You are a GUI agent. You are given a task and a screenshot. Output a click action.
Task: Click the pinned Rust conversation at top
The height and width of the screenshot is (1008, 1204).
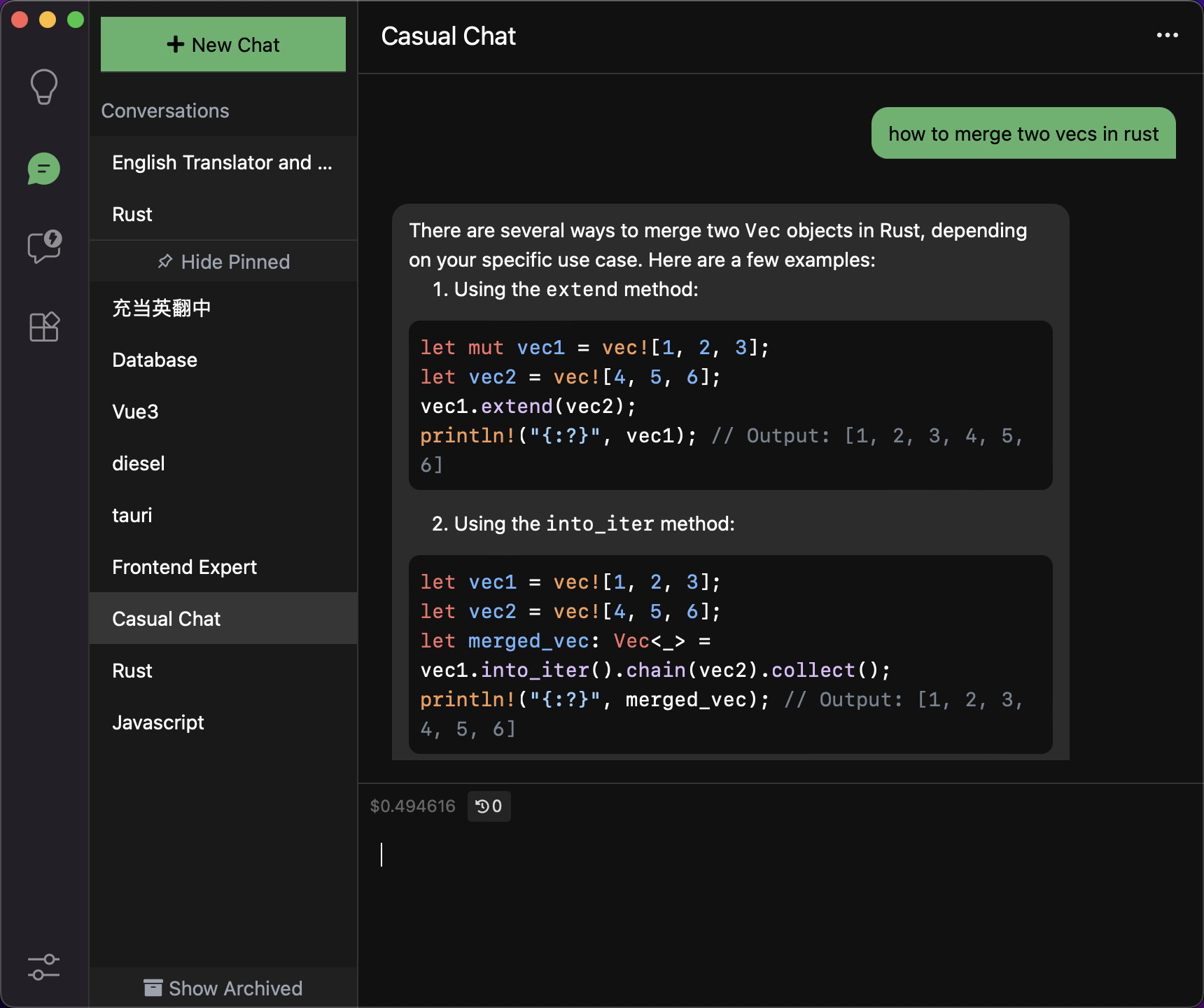coord(132,214)
